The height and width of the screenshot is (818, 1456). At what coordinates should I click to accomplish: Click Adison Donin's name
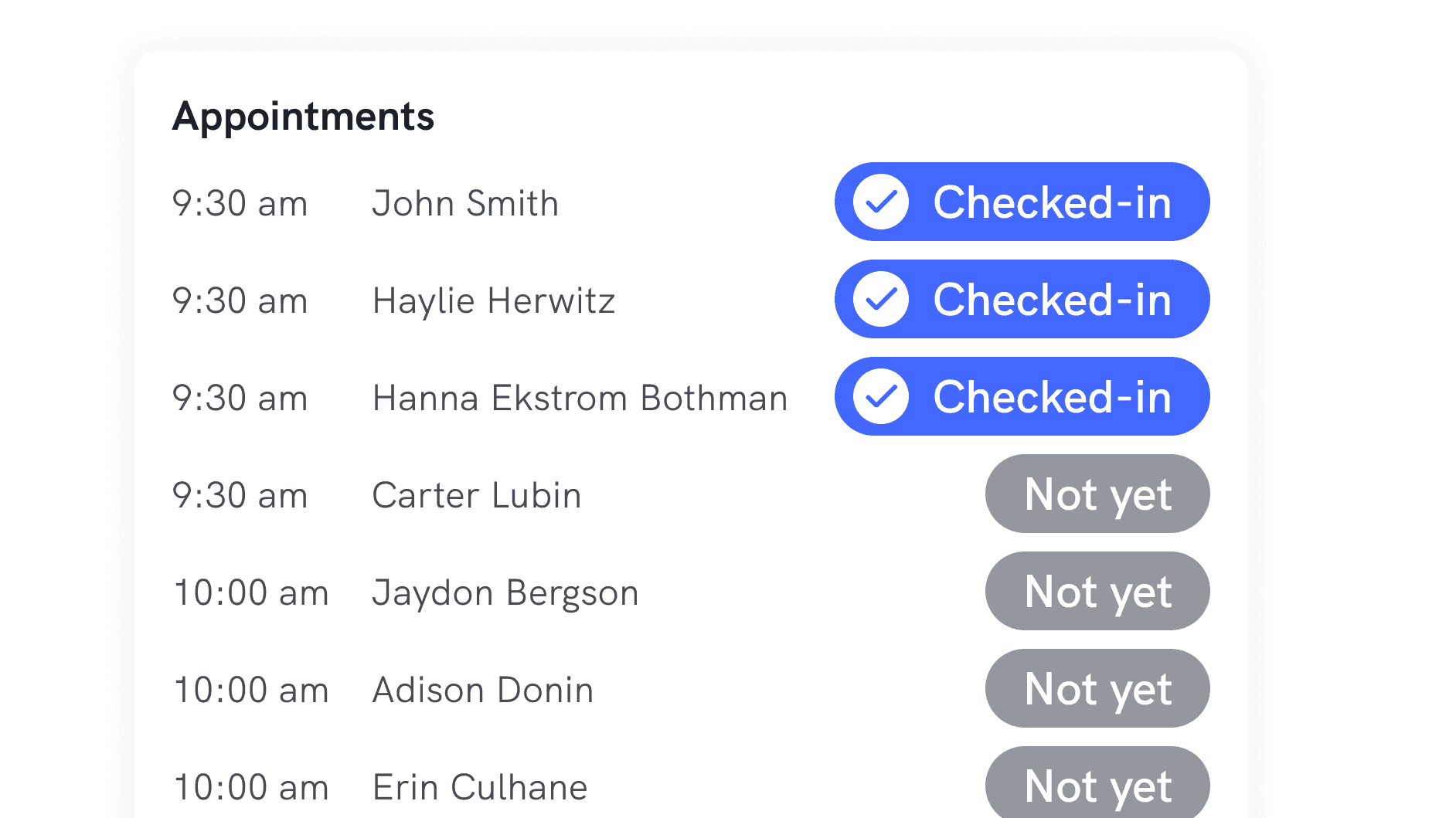pyautogui.click(x=482, y=691)
